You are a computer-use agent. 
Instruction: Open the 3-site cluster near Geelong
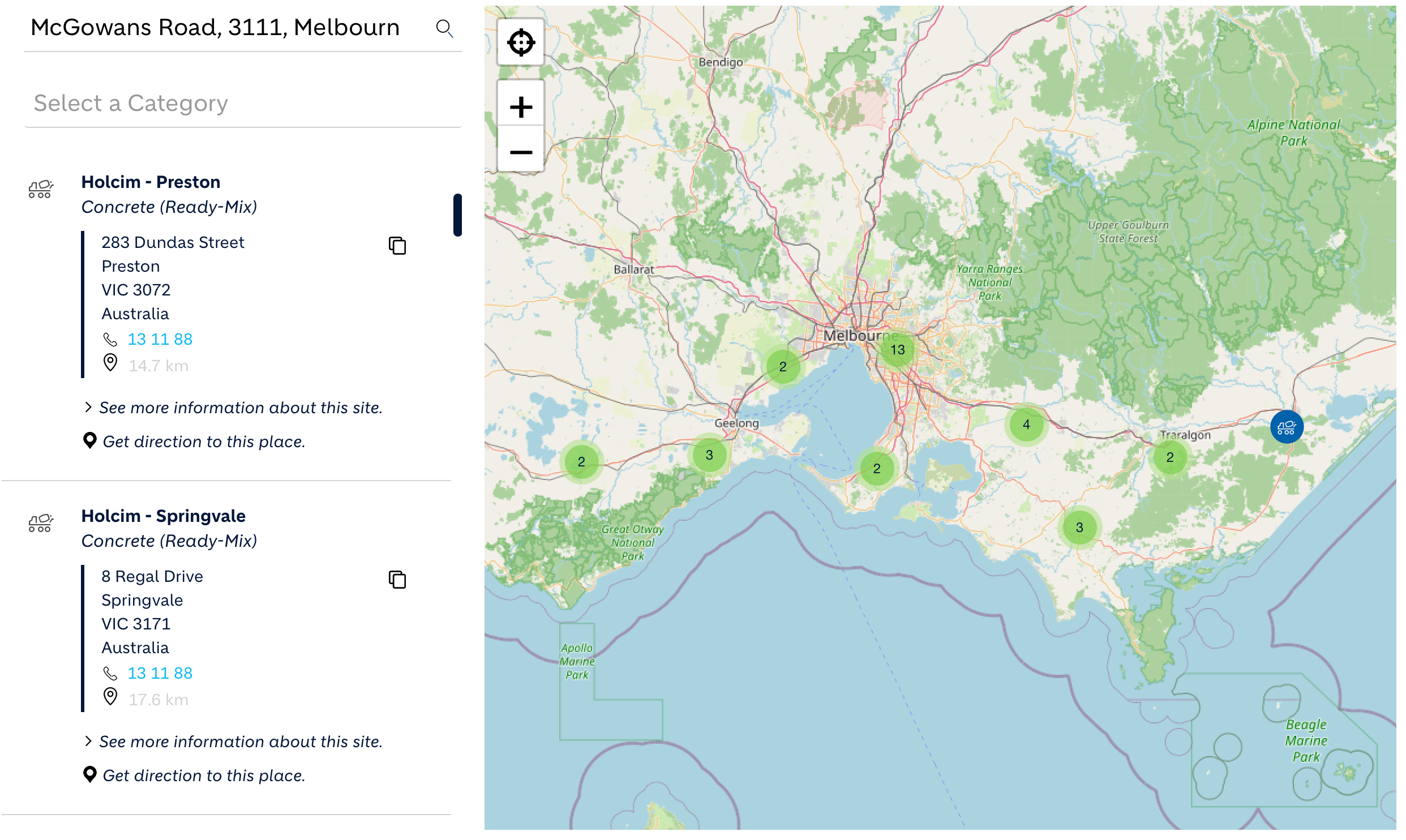709,455
